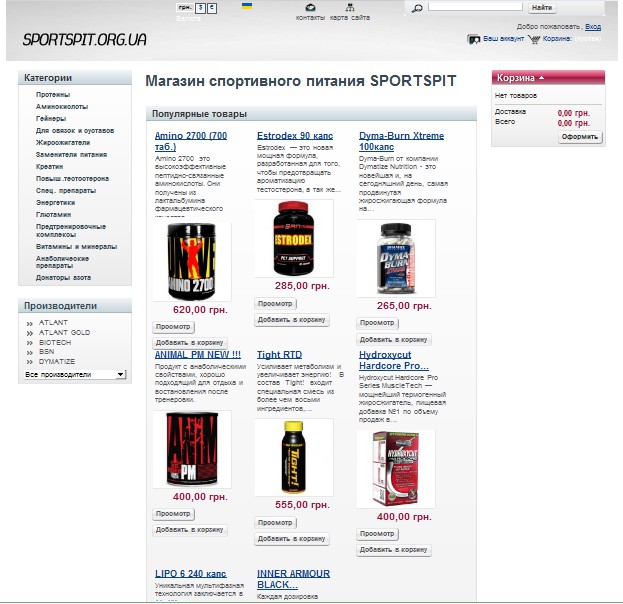Click the search input field
The height and width of the screenshot is (604, 623).
(x=475, y=7)
